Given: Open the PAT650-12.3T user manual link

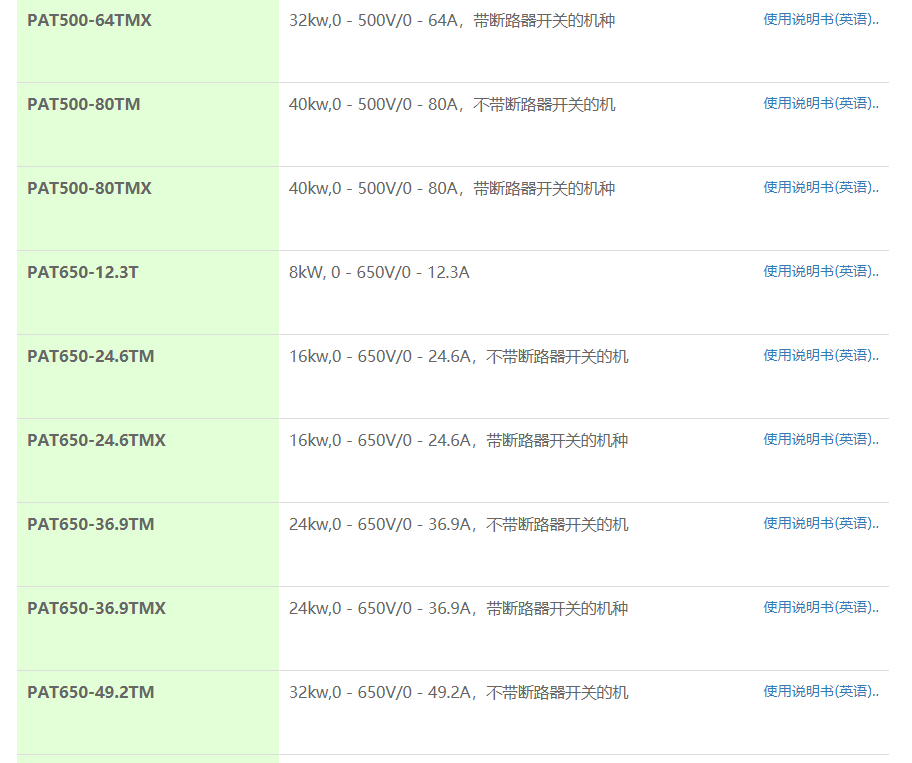Looking at the screenshot, I should 821,272.
